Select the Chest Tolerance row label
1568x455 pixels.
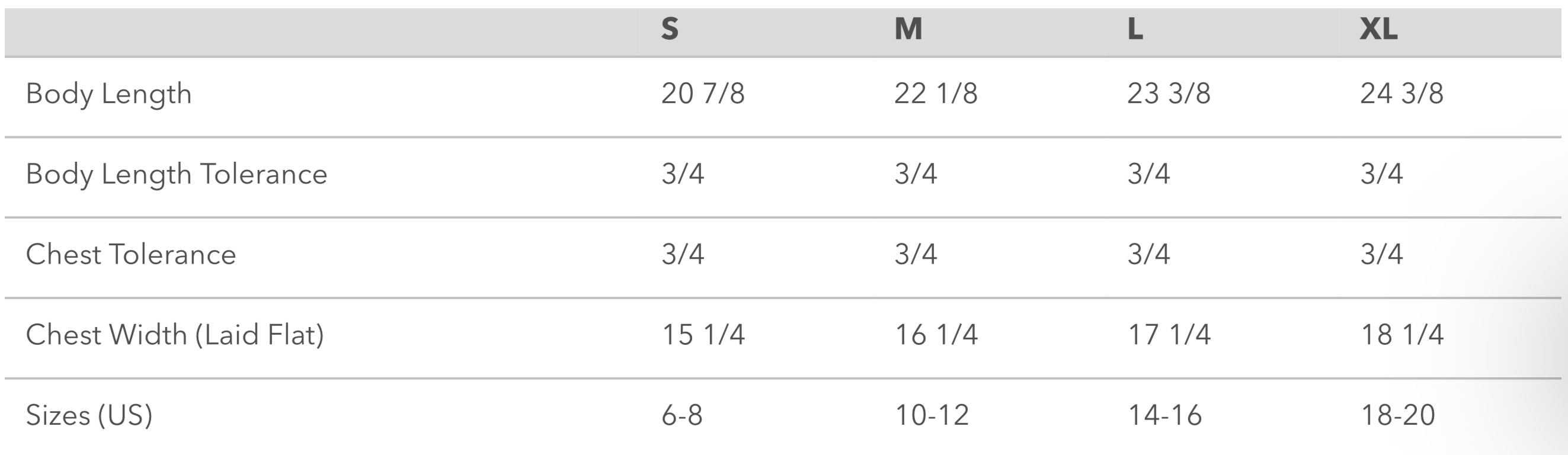click(x=131, y=254)
